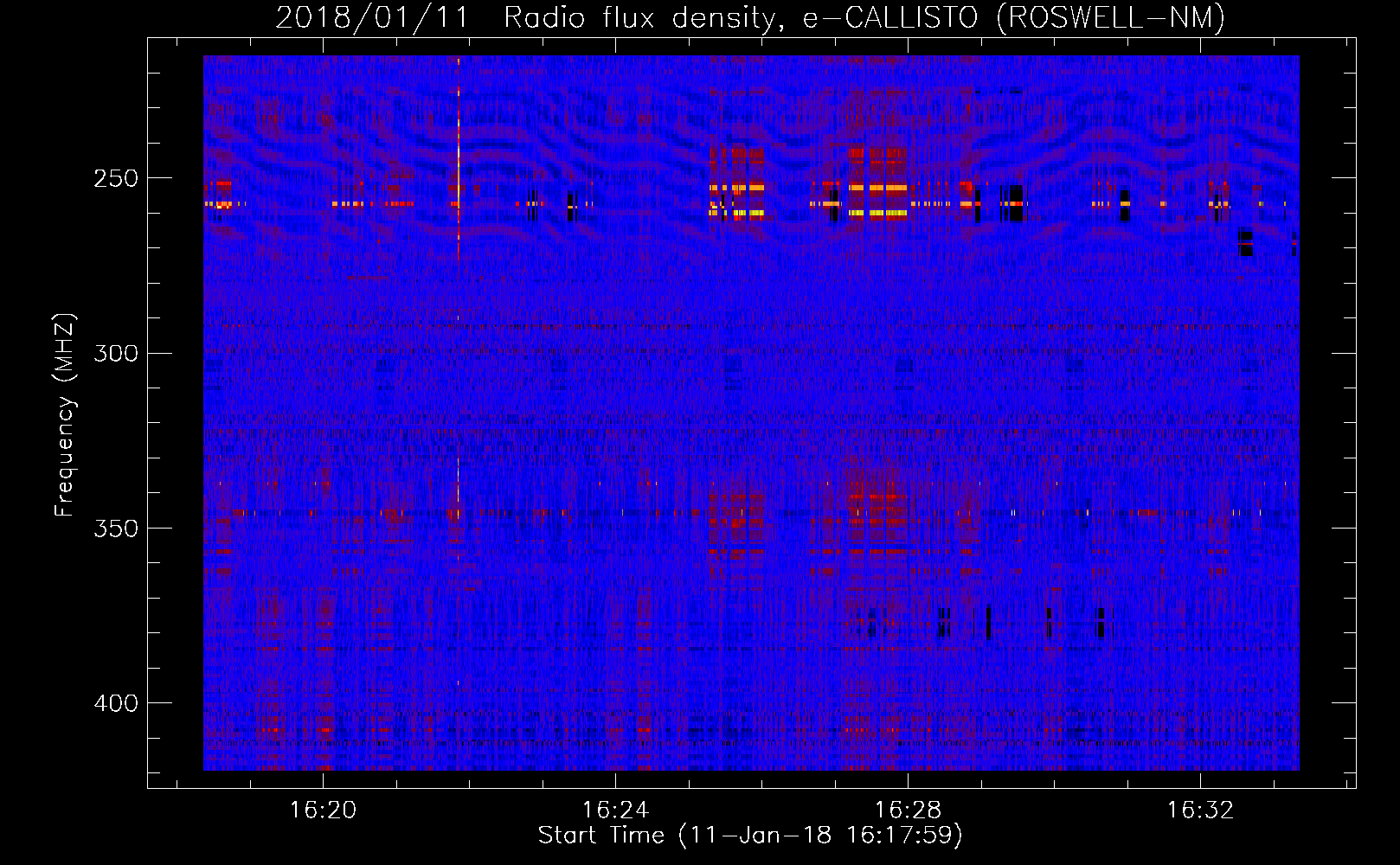Click the bright vertical spike near 16:22

[x=459, y=158]
